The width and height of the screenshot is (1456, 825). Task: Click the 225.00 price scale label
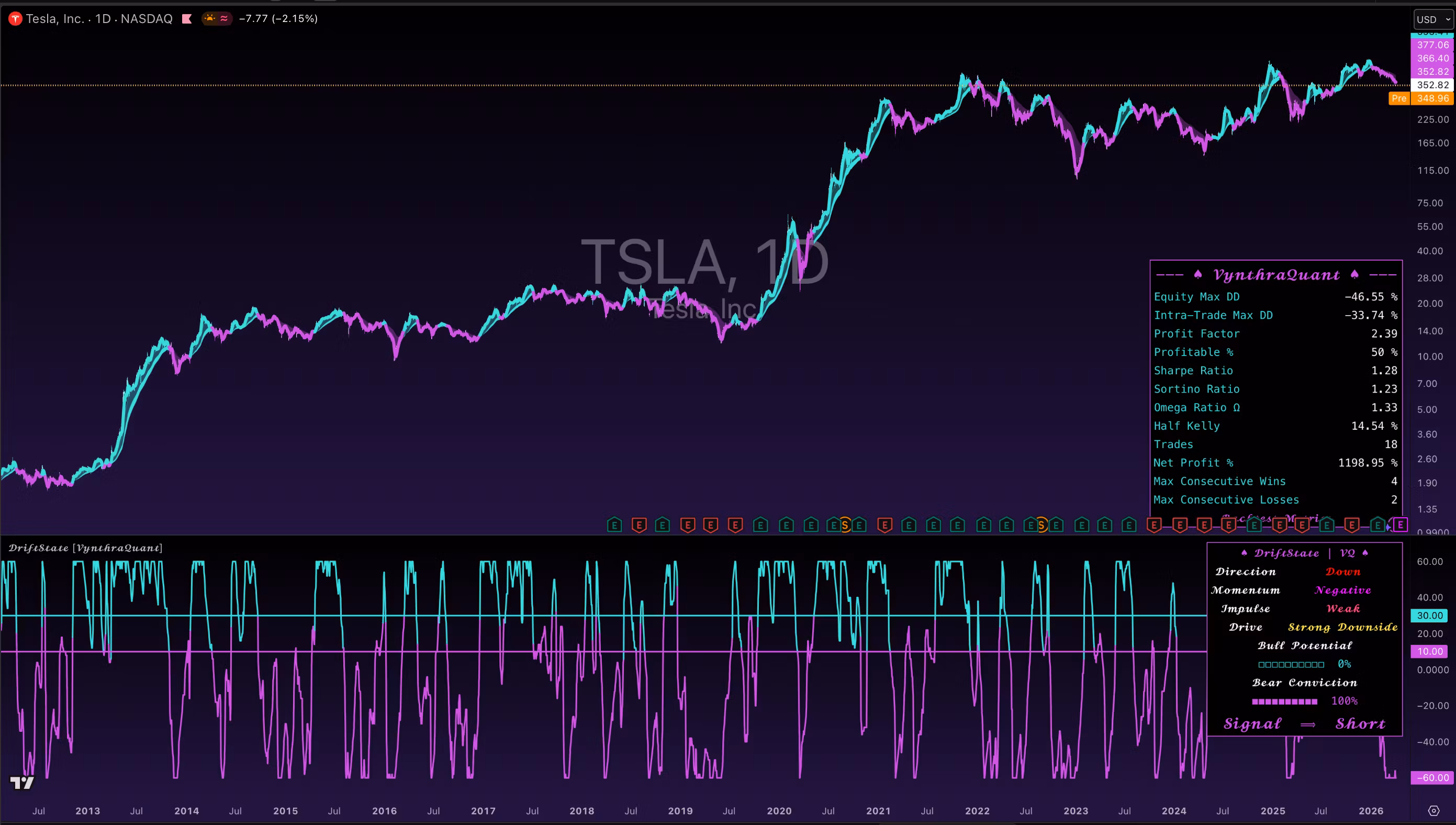tap(1433, 119)
